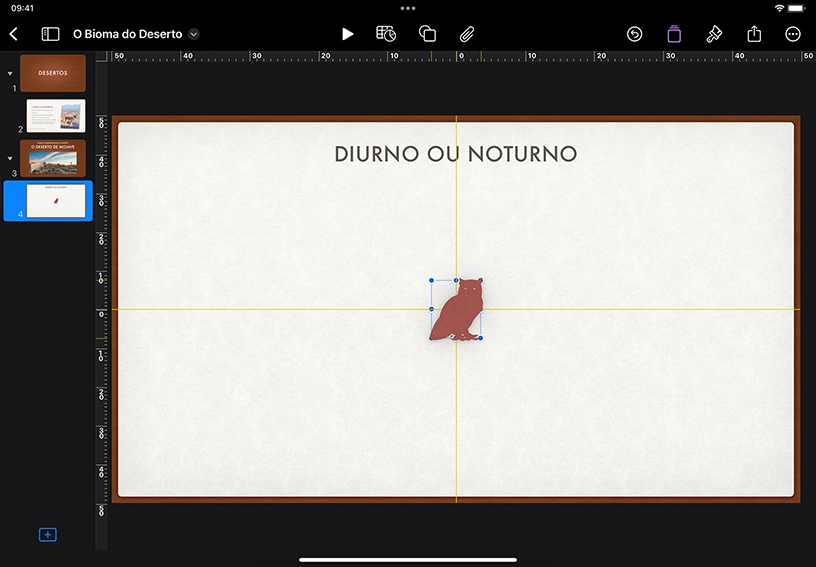Select slide 2 thumbnail
The width and height of the screenshot is (816, 567).
56,116
